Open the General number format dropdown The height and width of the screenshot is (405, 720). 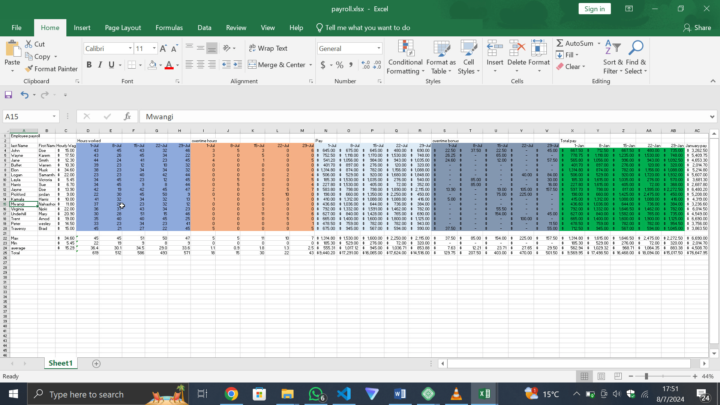pos(375,48)
